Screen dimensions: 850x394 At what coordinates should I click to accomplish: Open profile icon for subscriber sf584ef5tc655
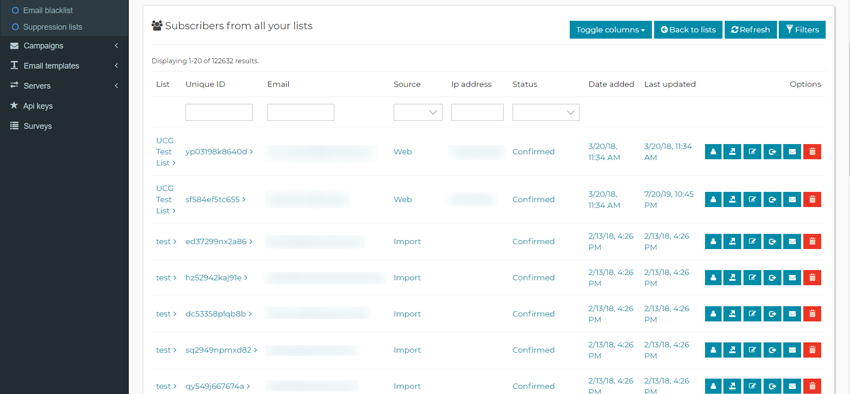[x=713, y=199]
